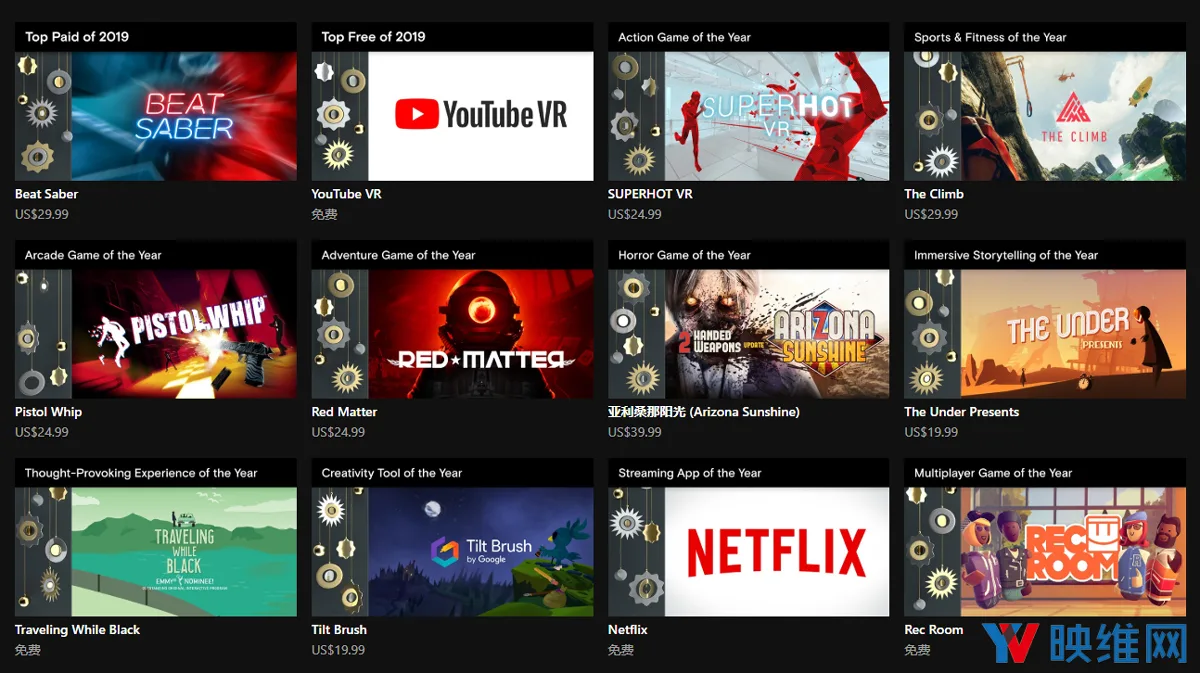The width and height of the screenshot is (1200, 673).
Task: Click the Beat Saber title link
Action: (x=46, y=194)
